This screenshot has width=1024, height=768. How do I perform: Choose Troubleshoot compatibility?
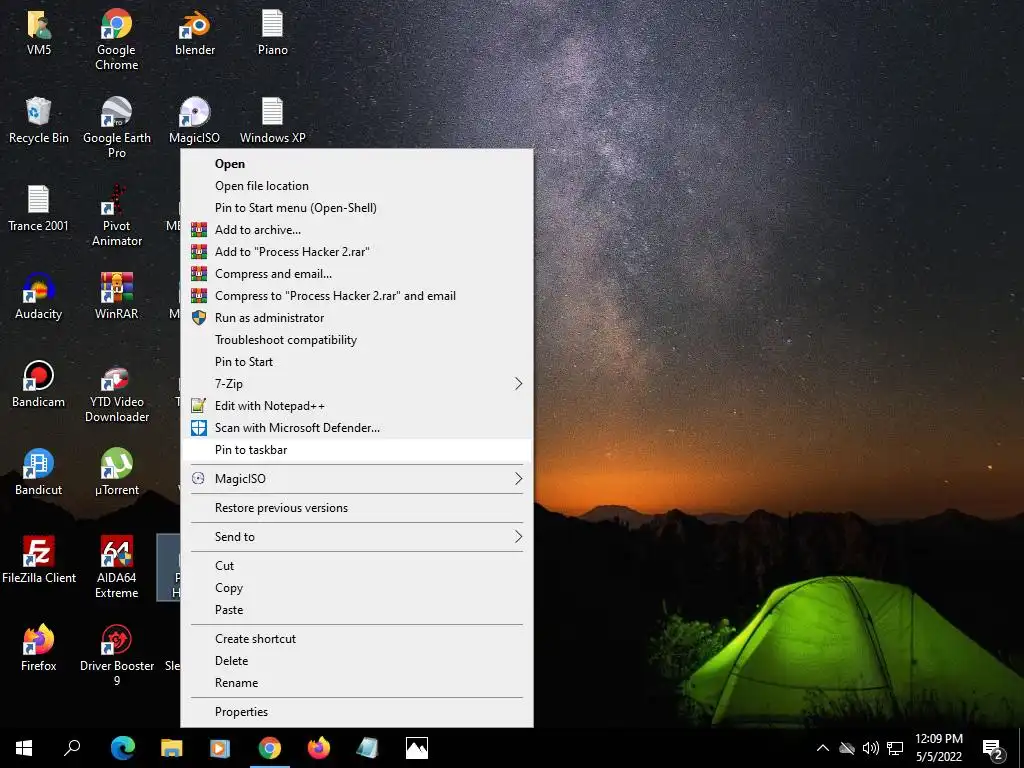(x=357, y=340)
